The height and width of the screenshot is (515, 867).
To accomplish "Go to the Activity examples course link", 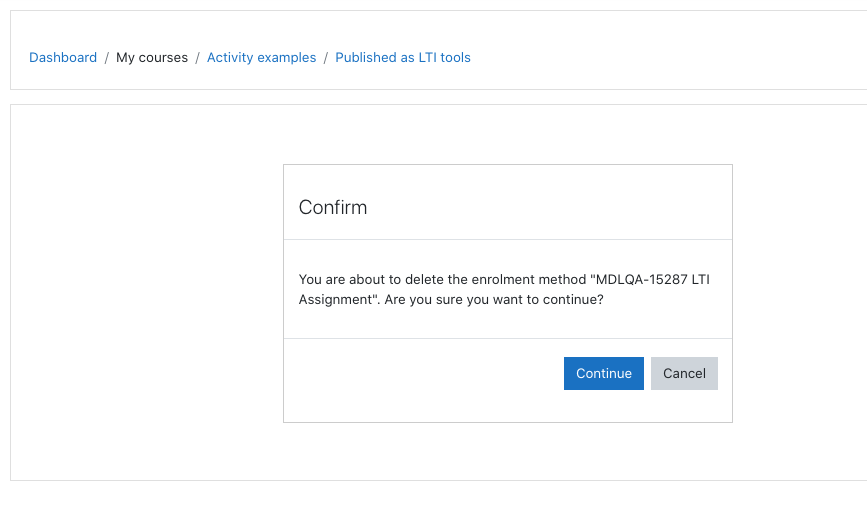I will tap(262, 58).
